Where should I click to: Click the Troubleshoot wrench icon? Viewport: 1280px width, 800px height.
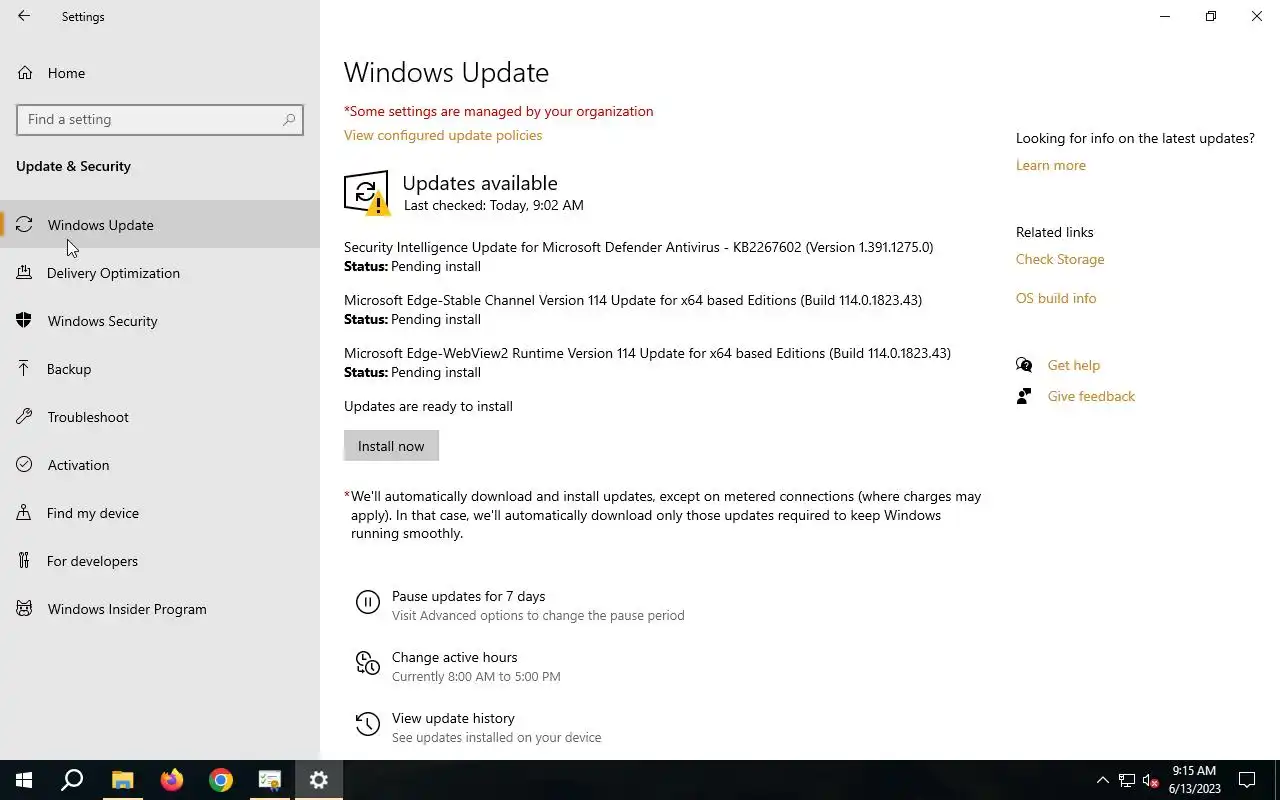click(x=24, y=417)
